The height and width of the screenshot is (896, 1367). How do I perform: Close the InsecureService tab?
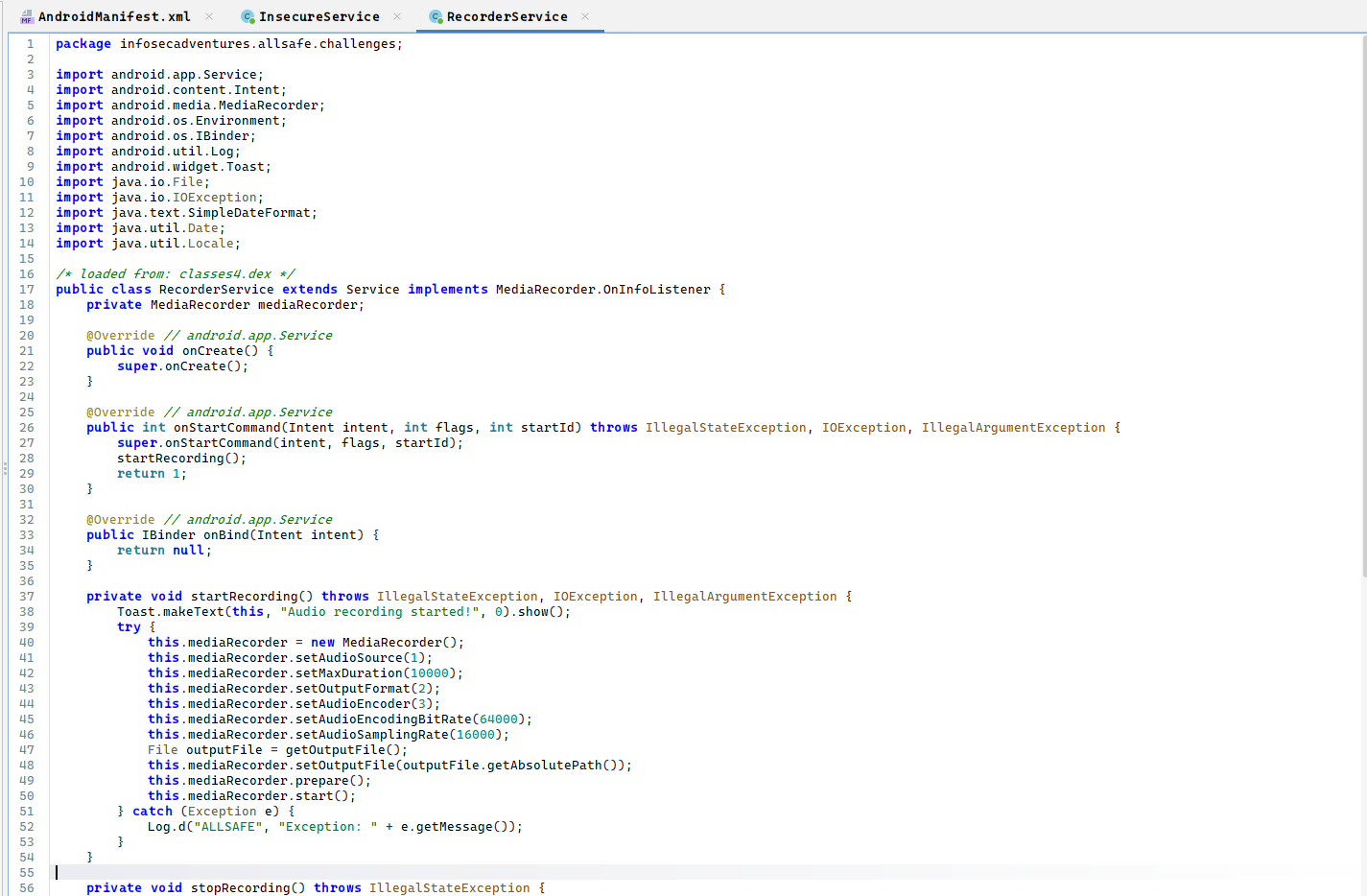coord(397,16)
